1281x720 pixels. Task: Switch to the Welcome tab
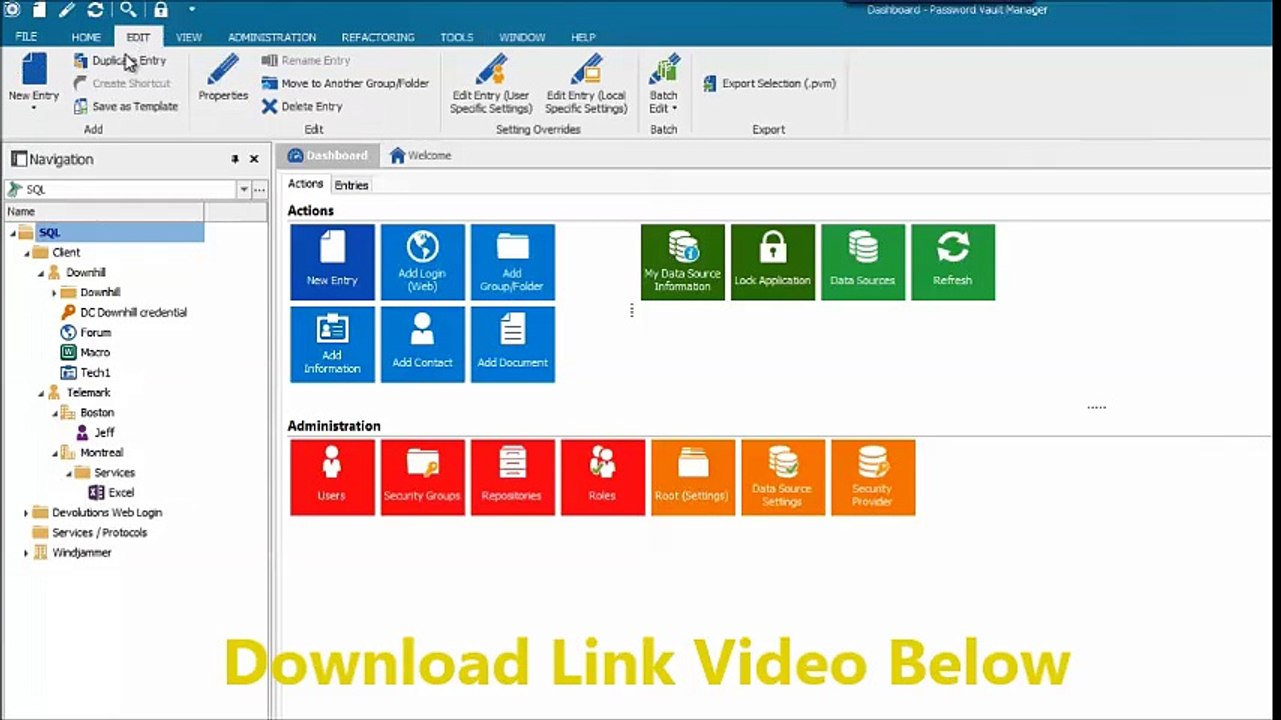coord(421,156)
